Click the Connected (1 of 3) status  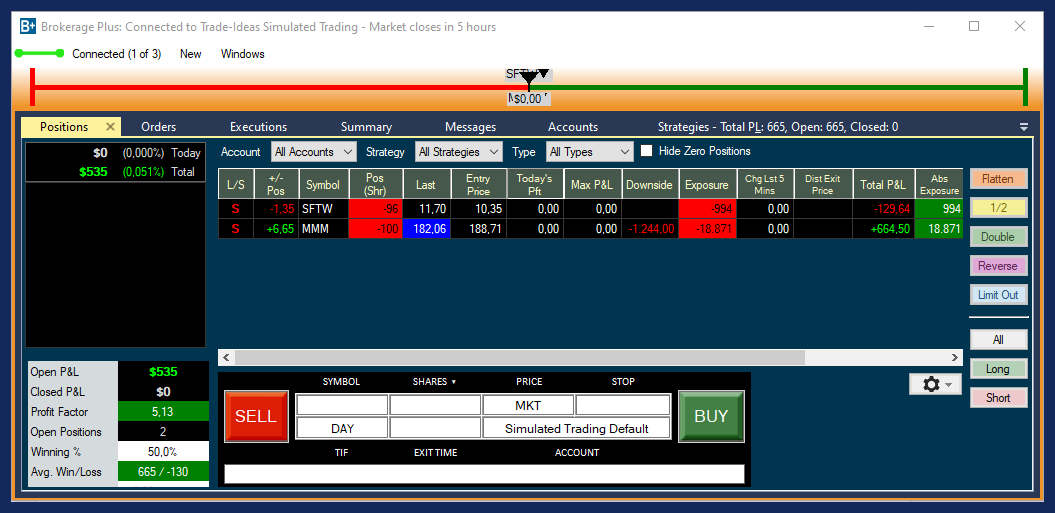[x=117, y=54]
